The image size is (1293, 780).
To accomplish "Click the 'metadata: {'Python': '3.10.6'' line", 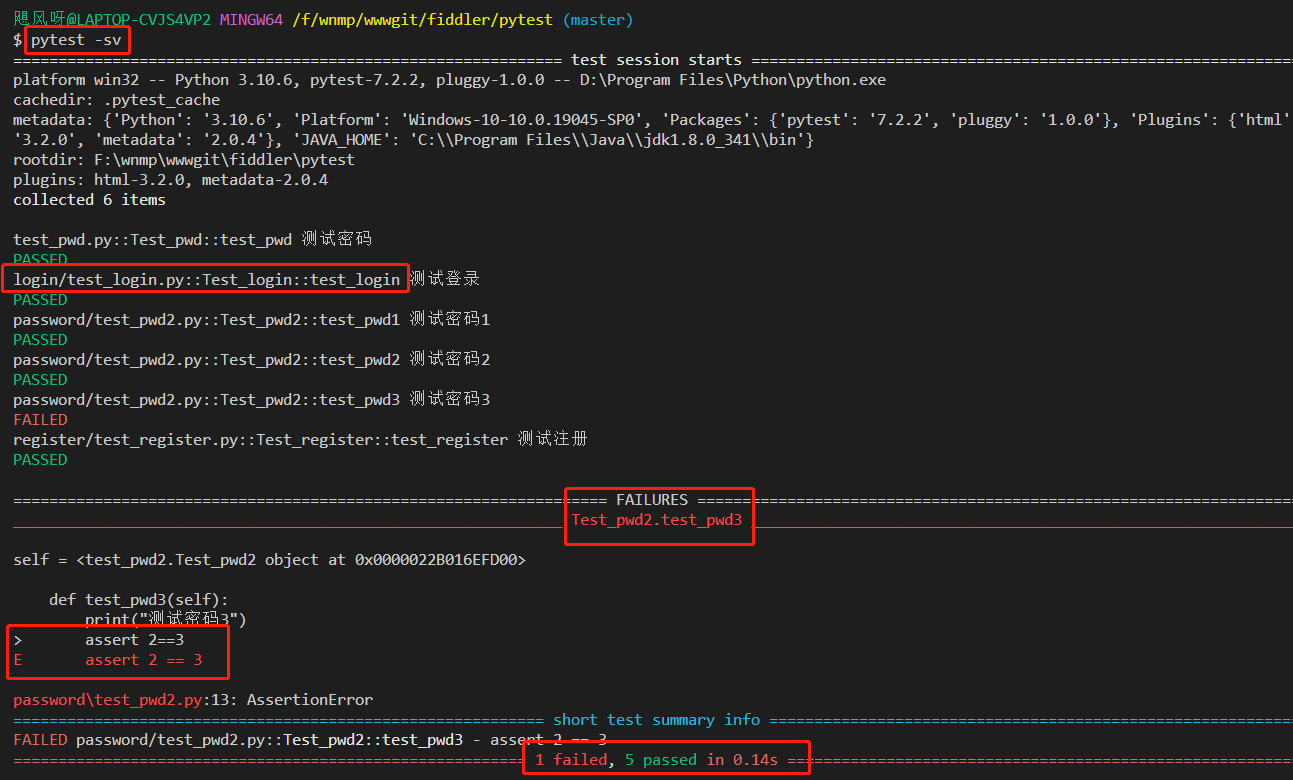I will click(x=650, y=120).
